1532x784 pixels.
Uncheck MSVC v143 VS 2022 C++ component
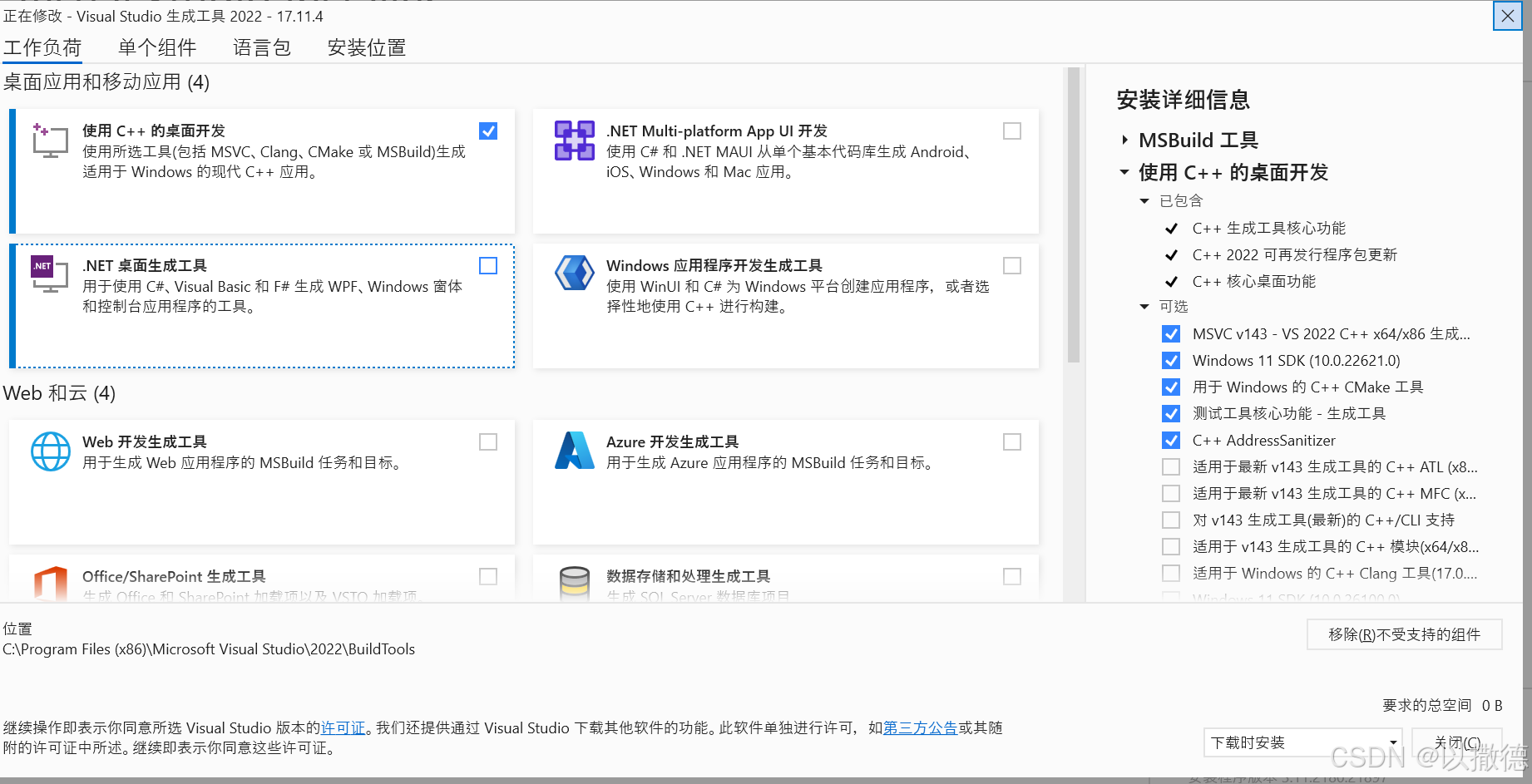pyautogui.click(x=1171, y=334)
